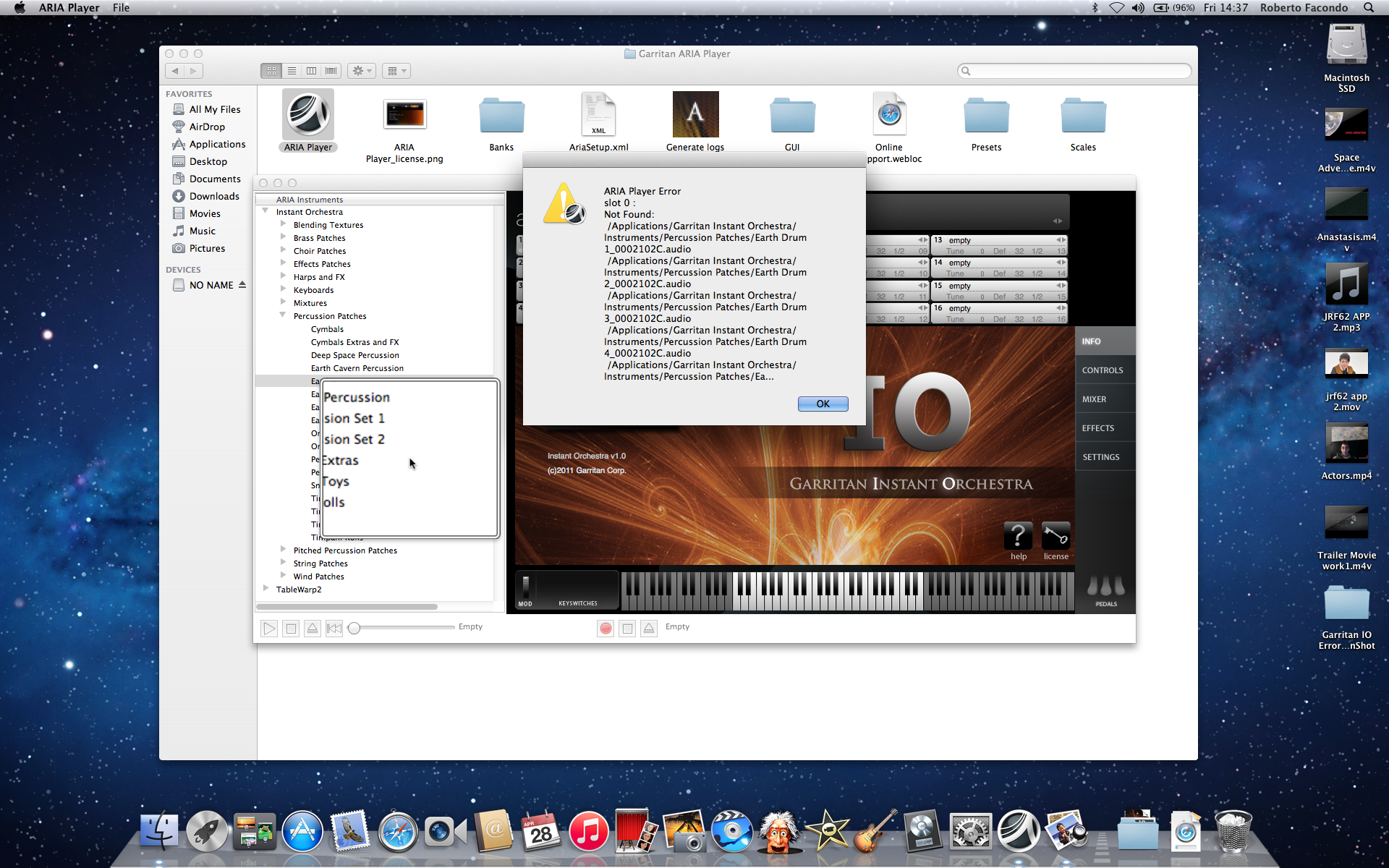Image resolution: width=1389 pixels, height=868 pixels.
Task: Switch Finder to list view
Action: (x=292, y=71)
